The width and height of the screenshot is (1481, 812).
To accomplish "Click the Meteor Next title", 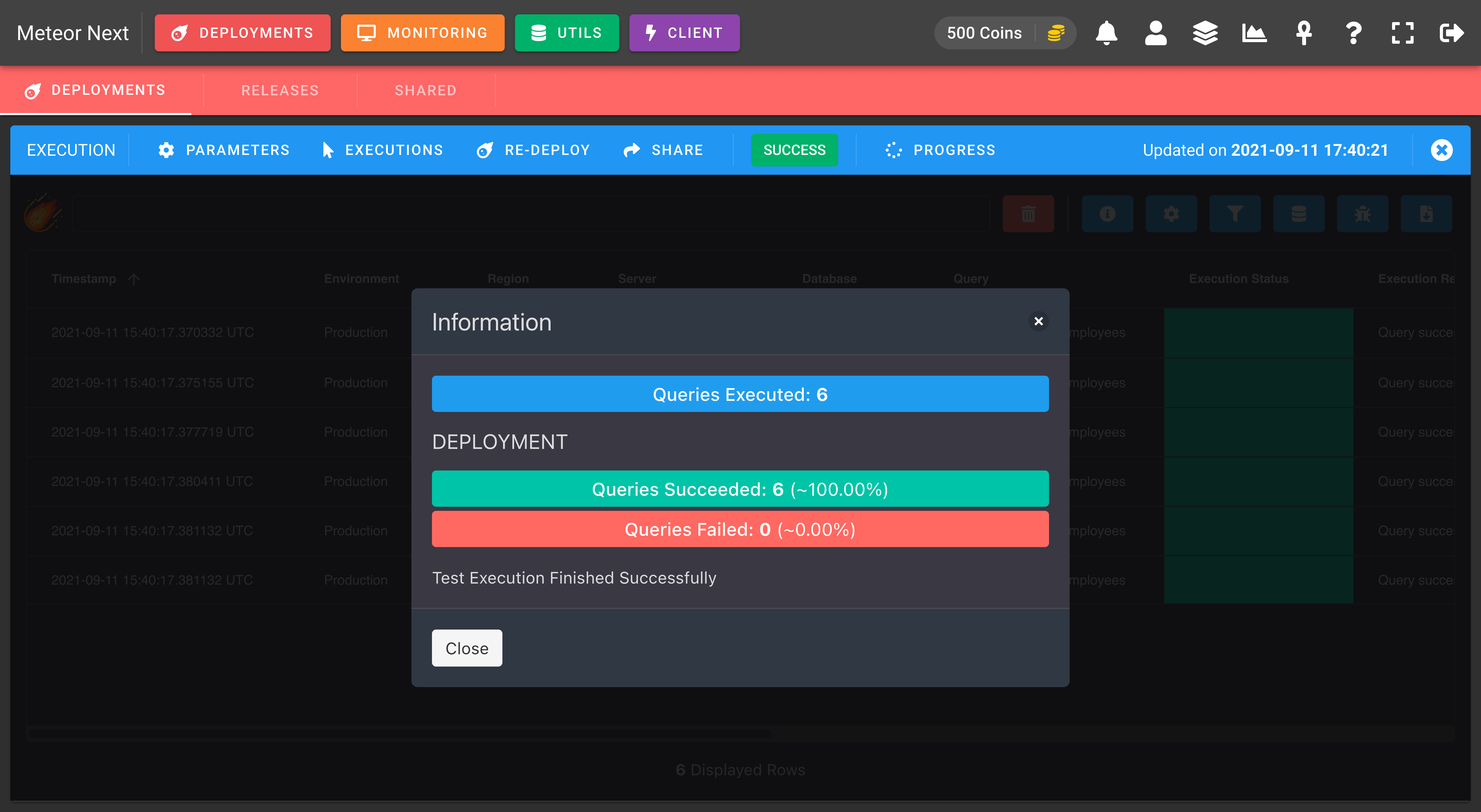I will 73,33.
